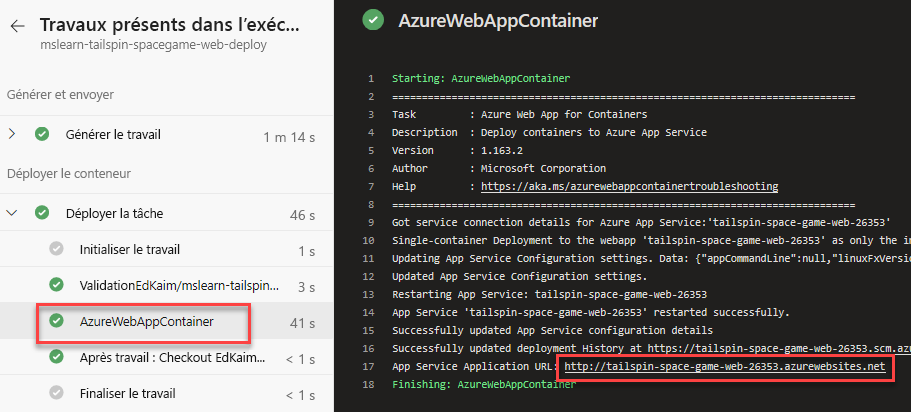This screenshot has height=412, width=911.
Task: Click the green check icon beside AzureWebAppContainer step
Action: 56,321
